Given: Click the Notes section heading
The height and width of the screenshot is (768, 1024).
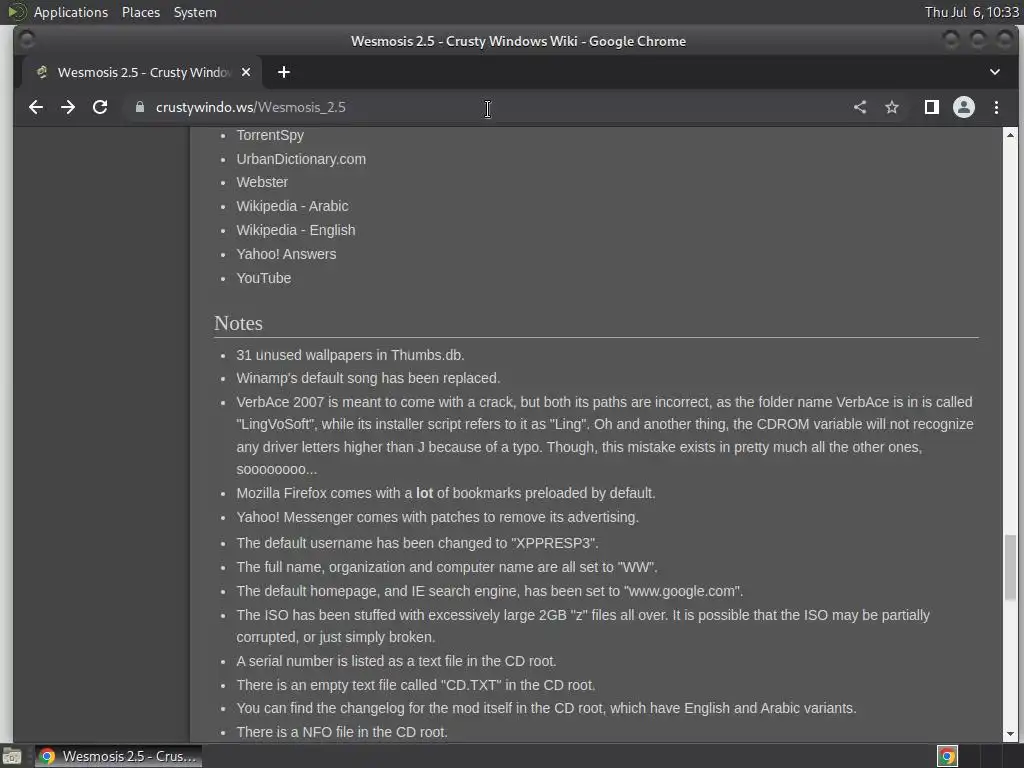Looking at the screenshot, I should 238,323.
